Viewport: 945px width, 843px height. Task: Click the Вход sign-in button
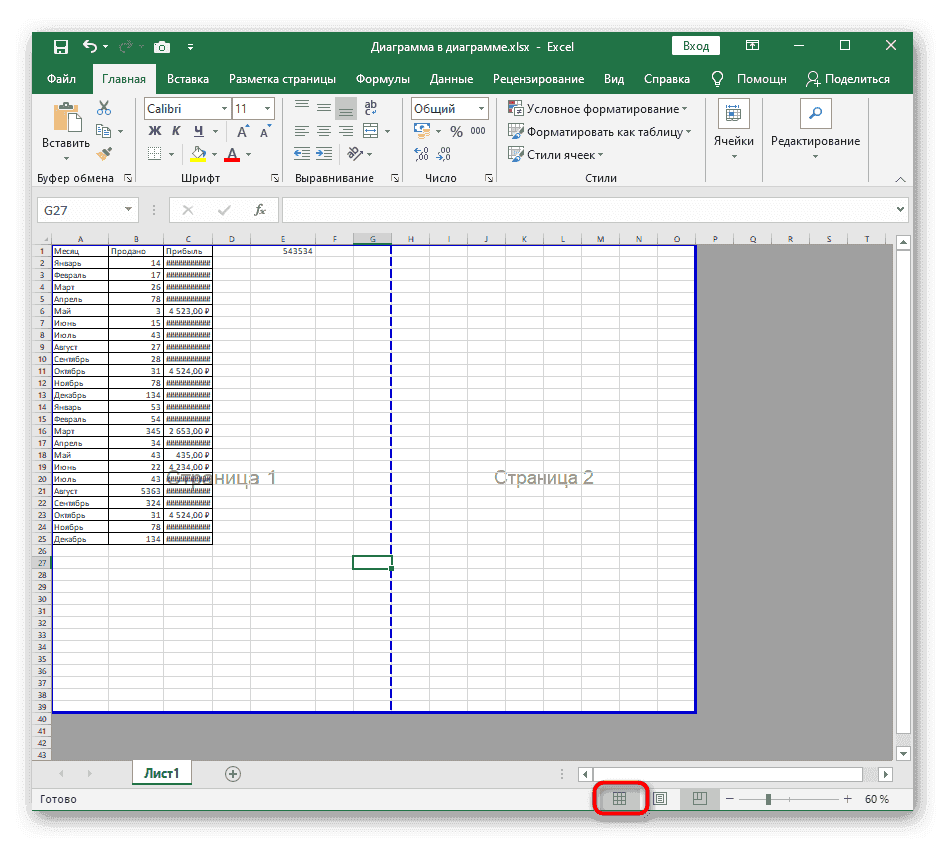click(x=695, y=45)
